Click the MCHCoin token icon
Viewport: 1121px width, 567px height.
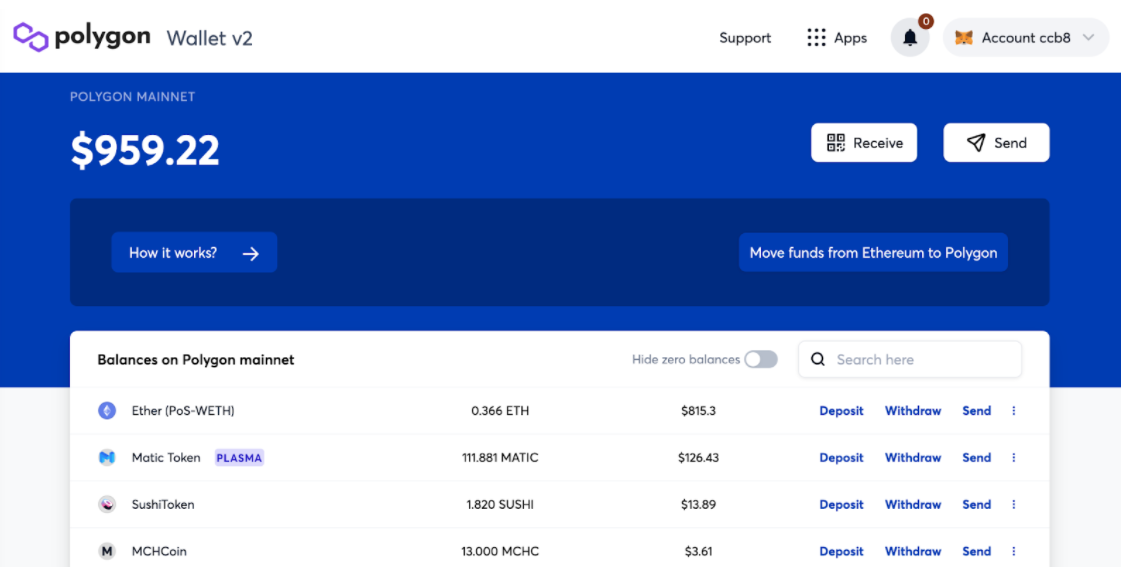tap(107, 551)
